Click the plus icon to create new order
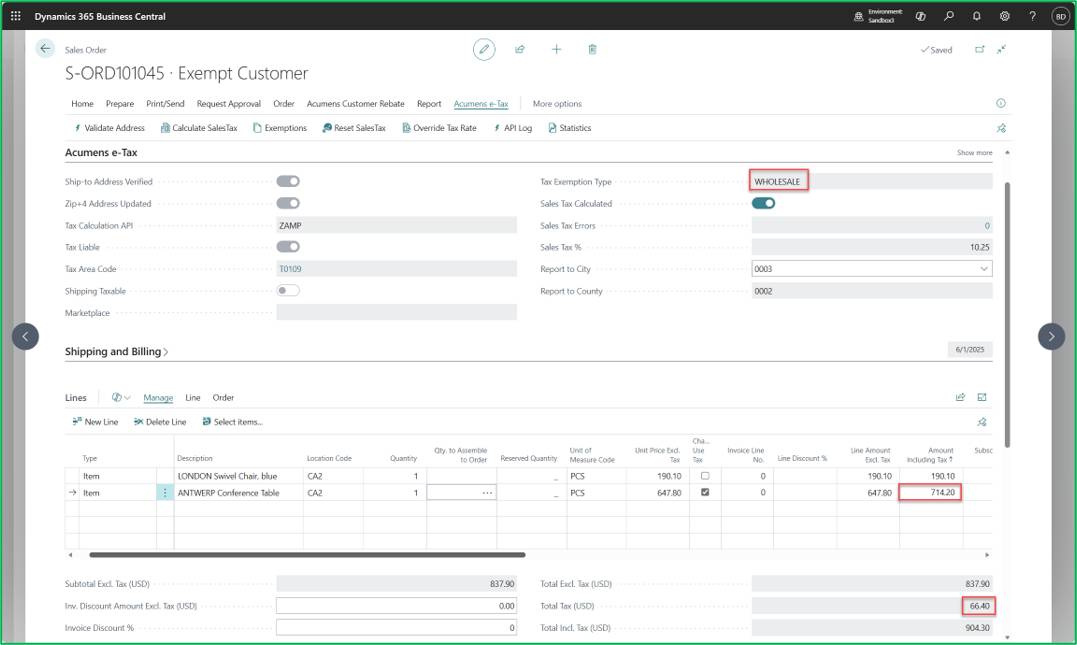The width and height of the screenshot is (1077, 645). [x=556, y=49]
